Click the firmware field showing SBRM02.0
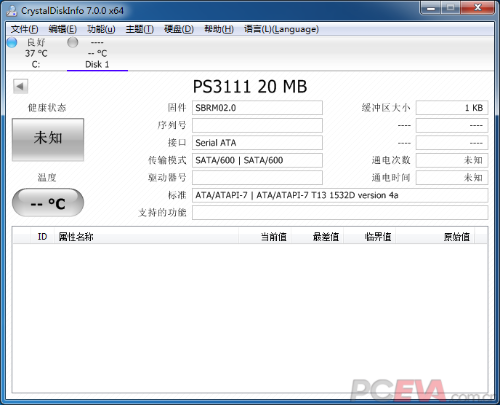This screenshot has height=405, width=500. point(257,108)
